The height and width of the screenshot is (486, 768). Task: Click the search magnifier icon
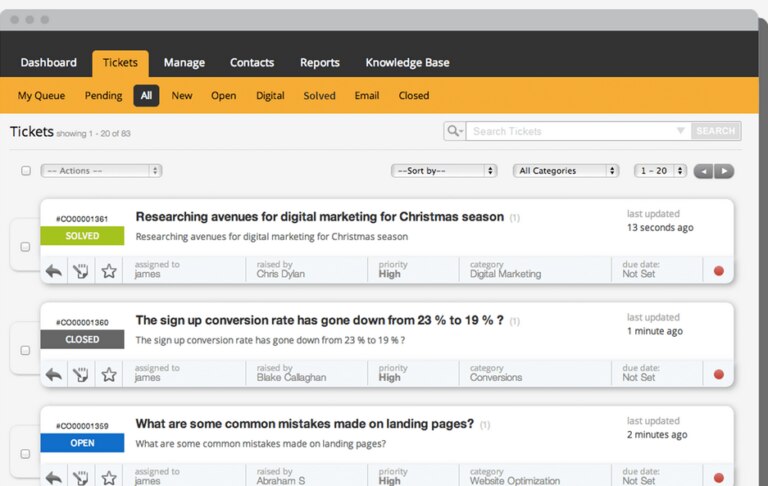(455, 131)
